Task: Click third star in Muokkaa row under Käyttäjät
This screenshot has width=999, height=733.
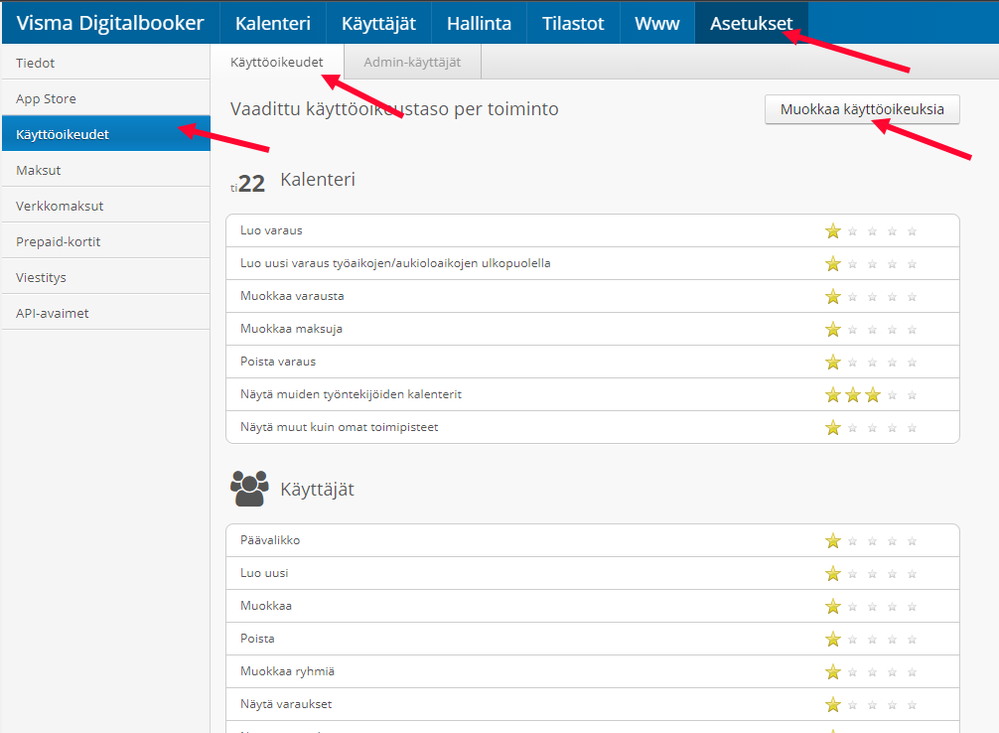Action: (872, 607)
